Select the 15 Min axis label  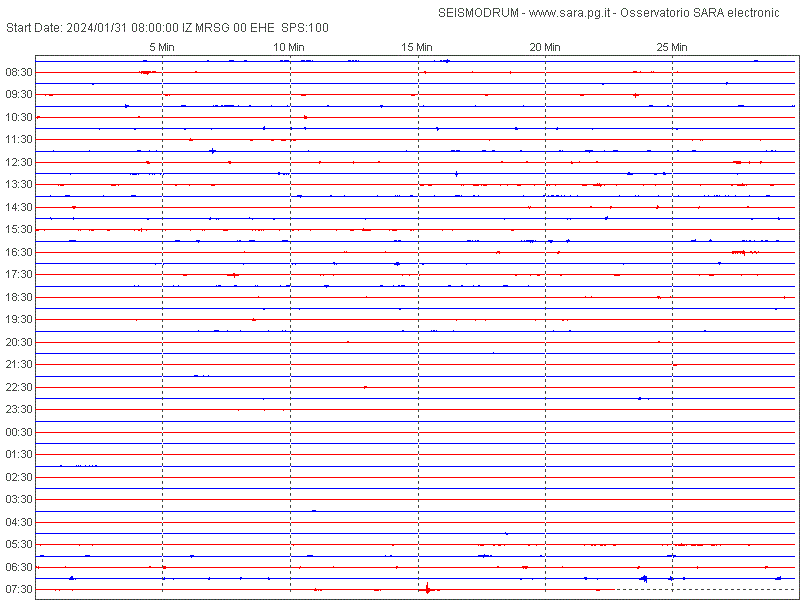tap(417, 47)
